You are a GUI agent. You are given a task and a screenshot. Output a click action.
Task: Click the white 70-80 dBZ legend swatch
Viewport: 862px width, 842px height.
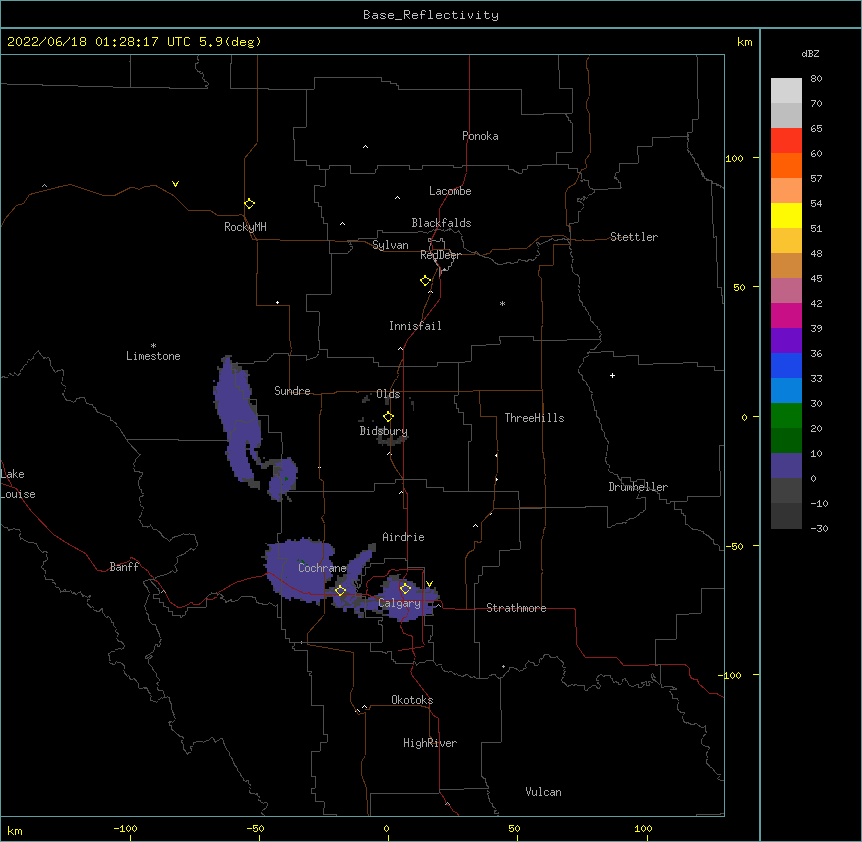point(786,91)
